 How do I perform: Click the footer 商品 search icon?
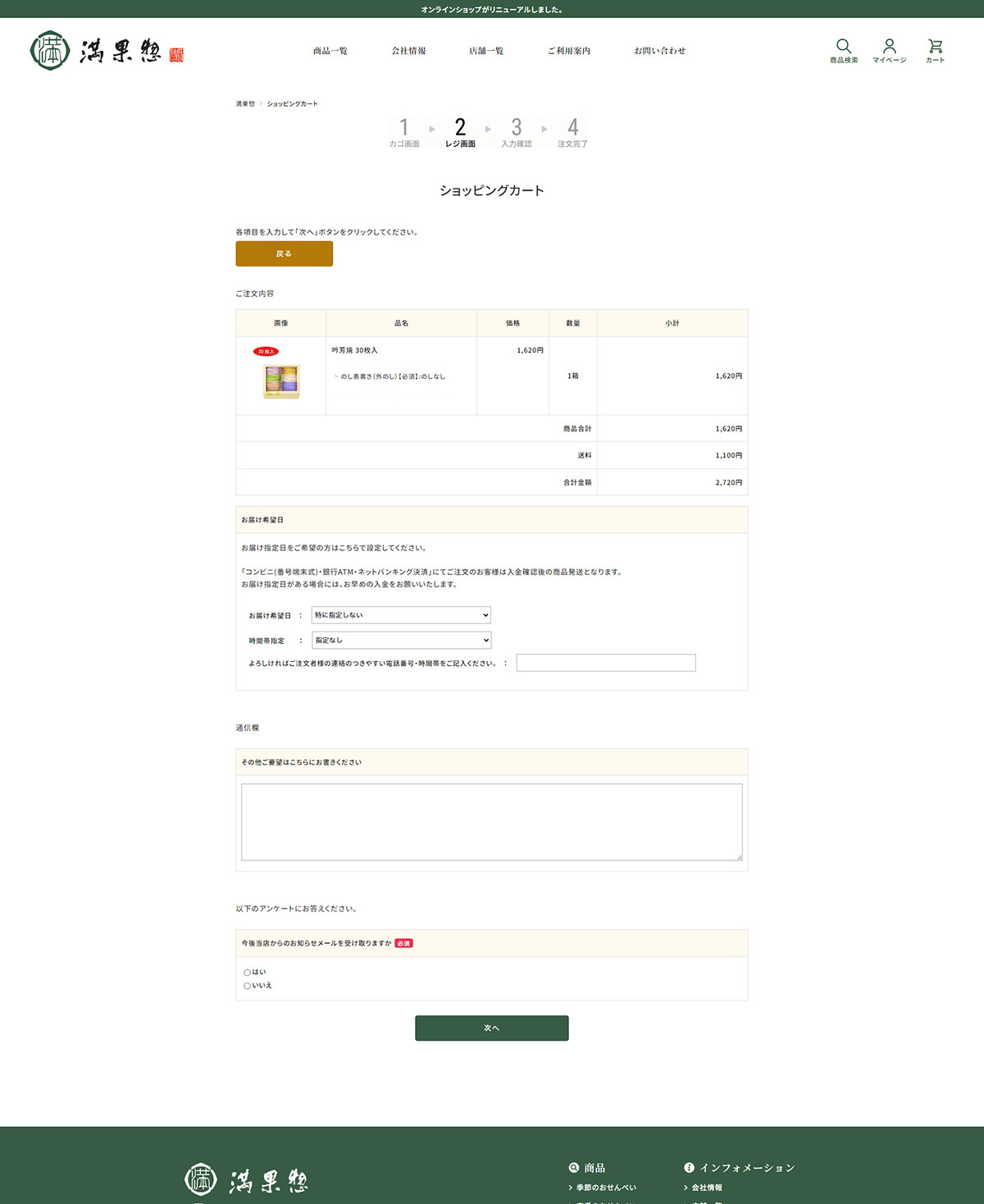point(574,1167)
